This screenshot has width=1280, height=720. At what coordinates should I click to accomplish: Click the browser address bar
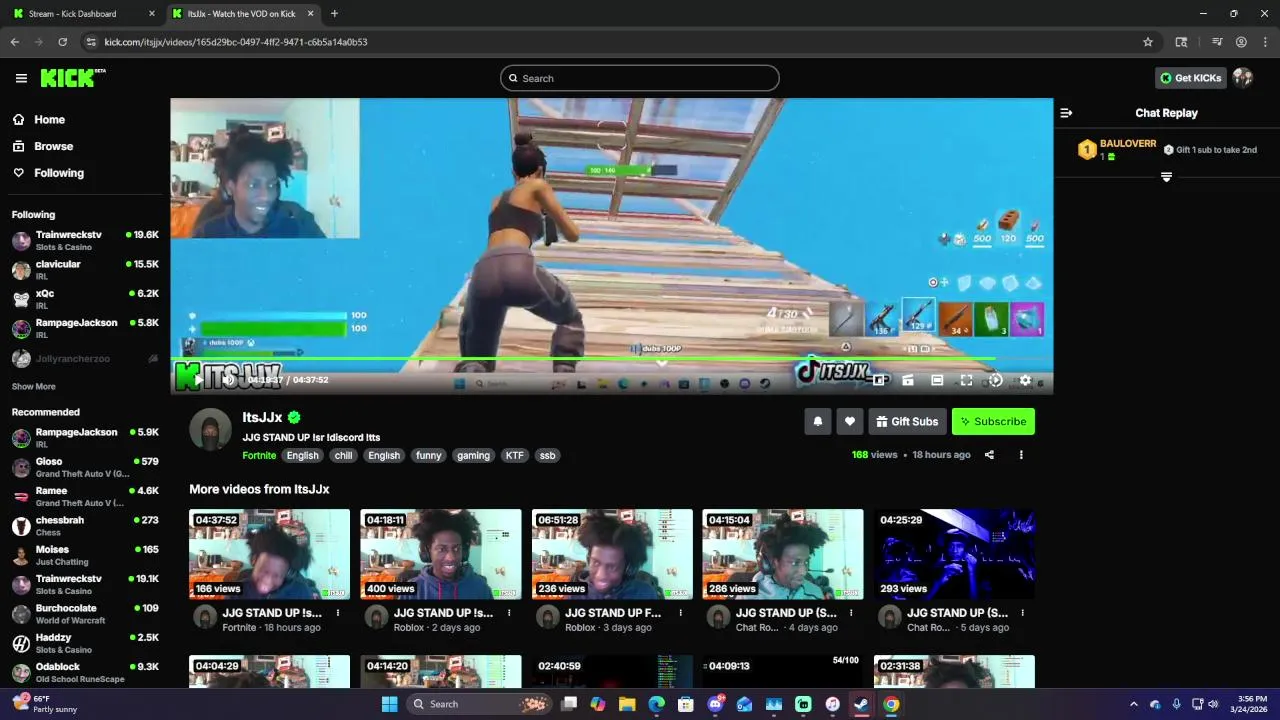620,42
